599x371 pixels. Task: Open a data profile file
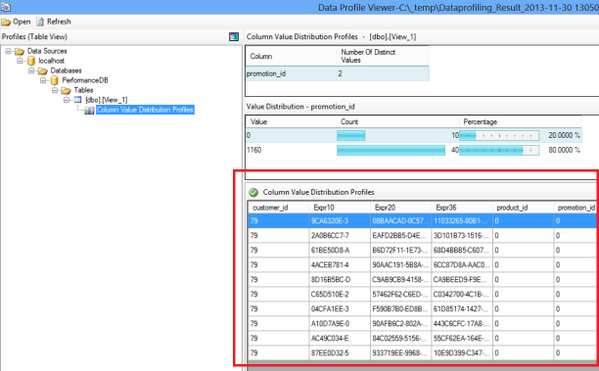(16, 22)
